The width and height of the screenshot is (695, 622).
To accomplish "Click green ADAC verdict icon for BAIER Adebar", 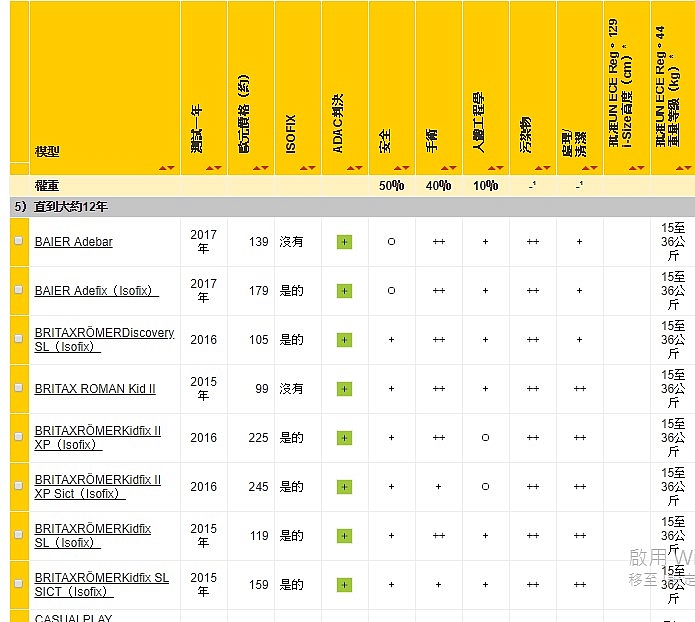I will tap(344, 242).
